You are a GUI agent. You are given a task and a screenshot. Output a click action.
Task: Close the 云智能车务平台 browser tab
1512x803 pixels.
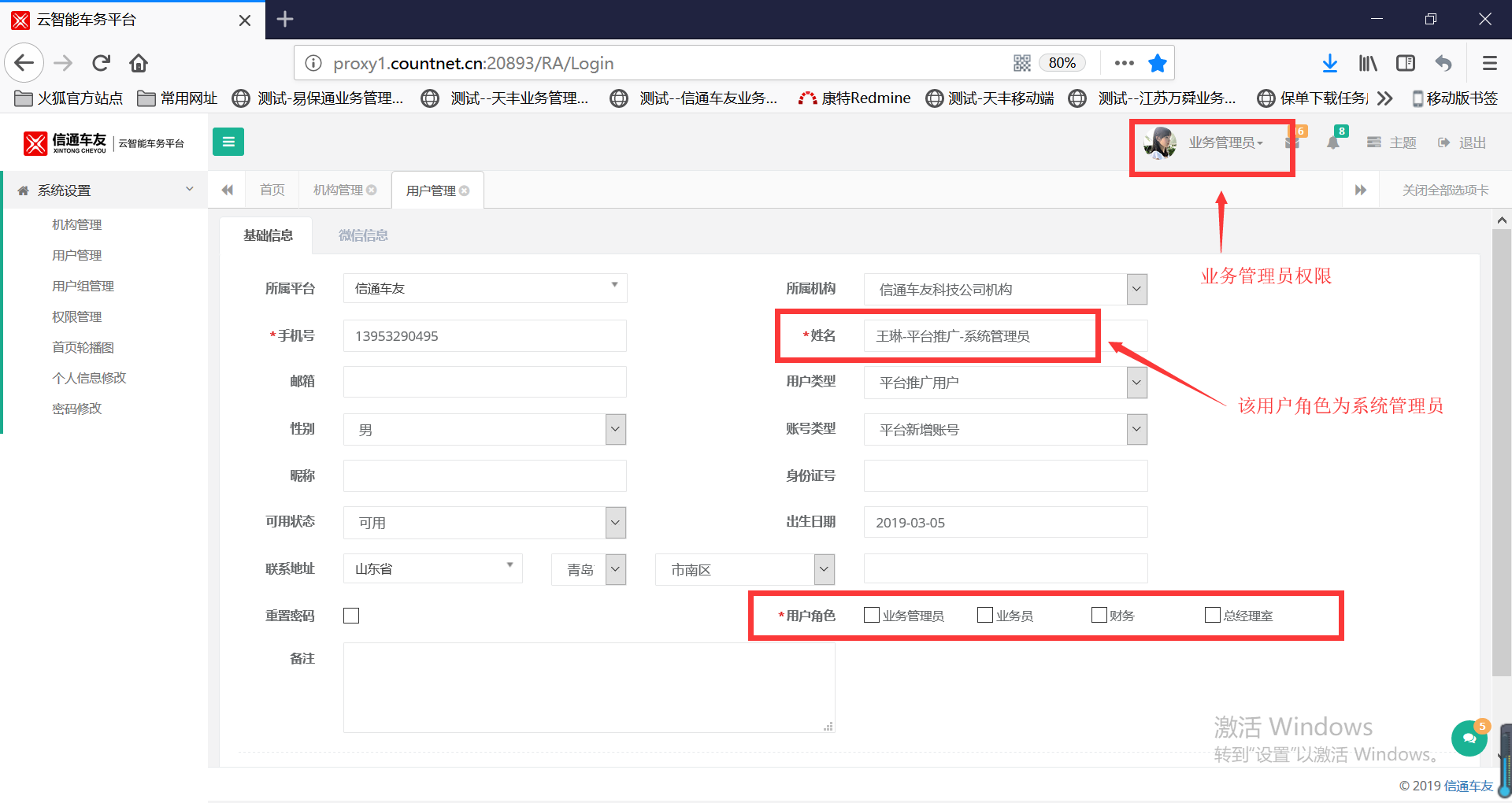click(x=245, y=20)
